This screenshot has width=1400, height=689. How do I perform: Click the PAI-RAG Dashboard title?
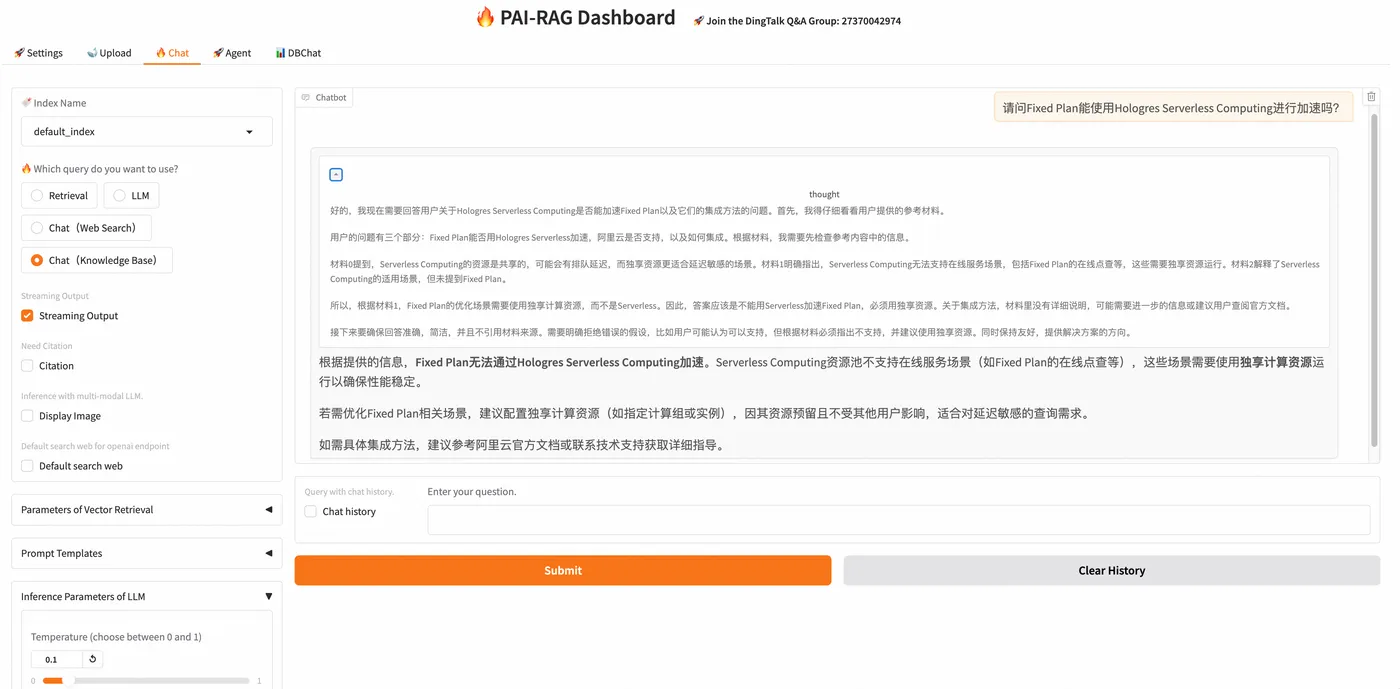tap(575, 17)
